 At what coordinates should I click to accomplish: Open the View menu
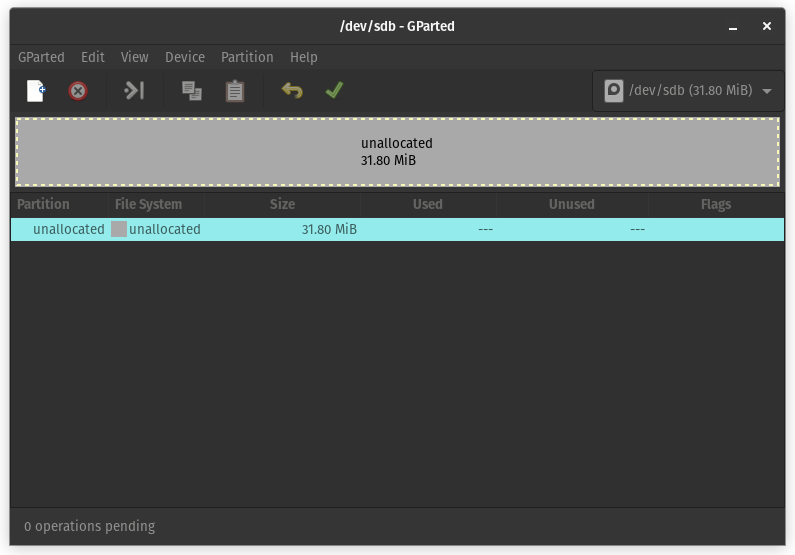coord(134,57)
